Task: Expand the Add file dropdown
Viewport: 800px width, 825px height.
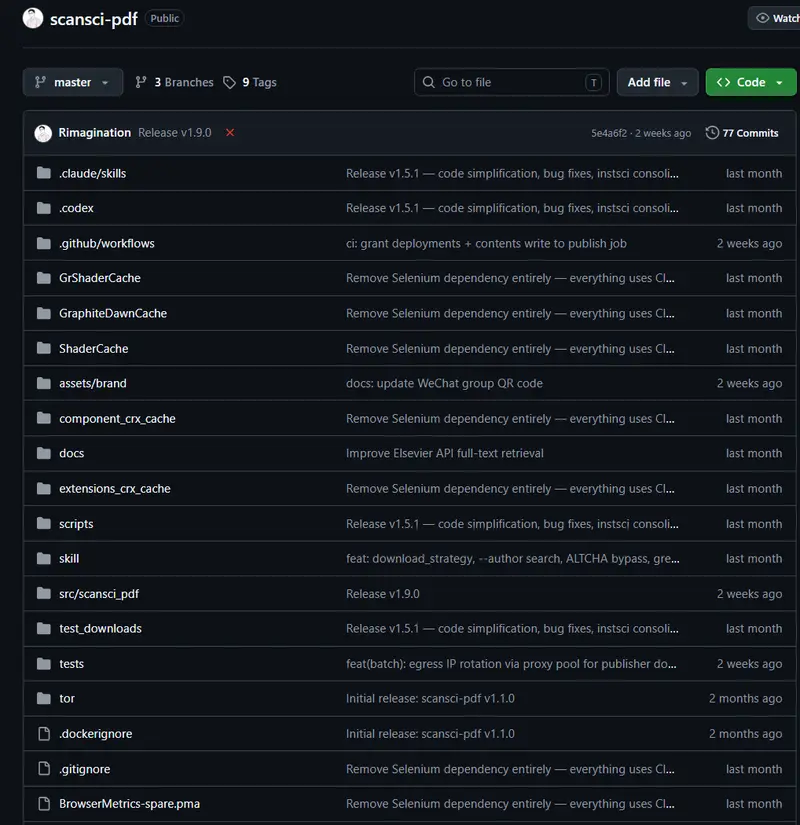Action: coord(657,82)
